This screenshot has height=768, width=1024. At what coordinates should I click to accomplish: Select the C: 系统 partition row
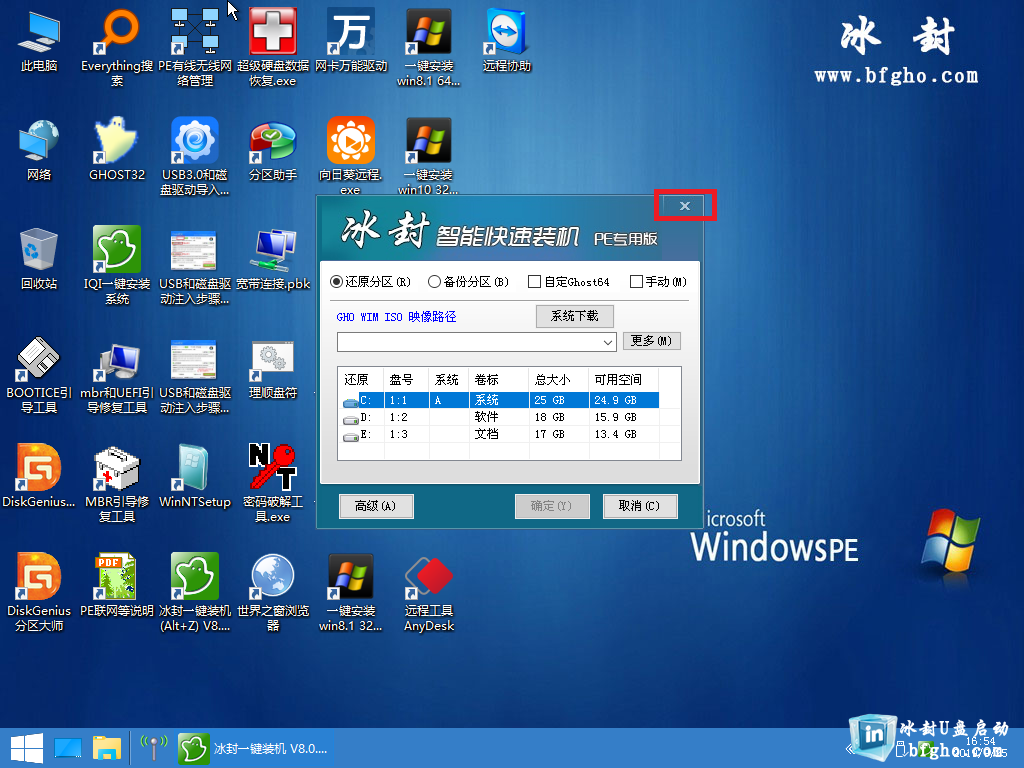(500, 400)
